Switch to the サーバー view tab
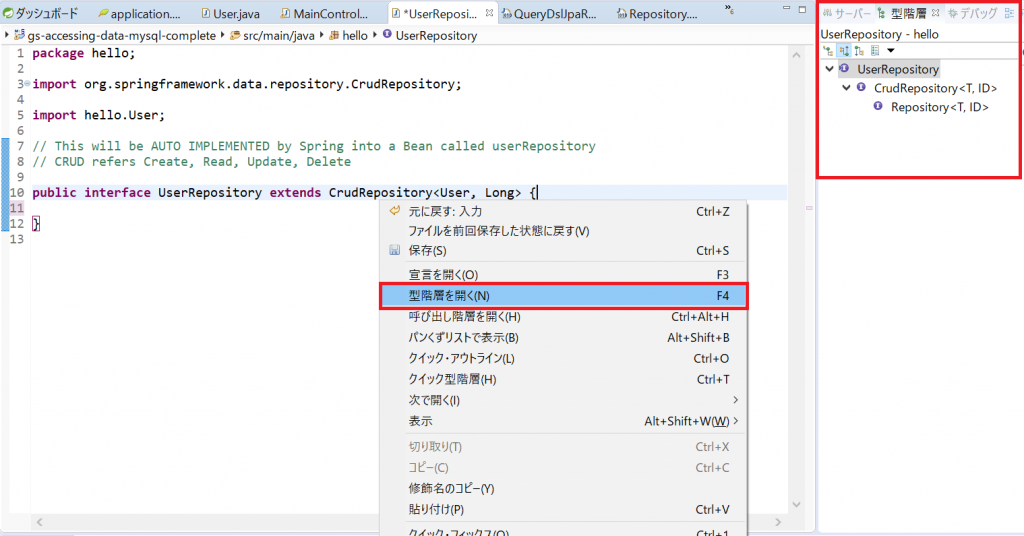The height and width of the screenshot is (536, 1024). point(846,14)
